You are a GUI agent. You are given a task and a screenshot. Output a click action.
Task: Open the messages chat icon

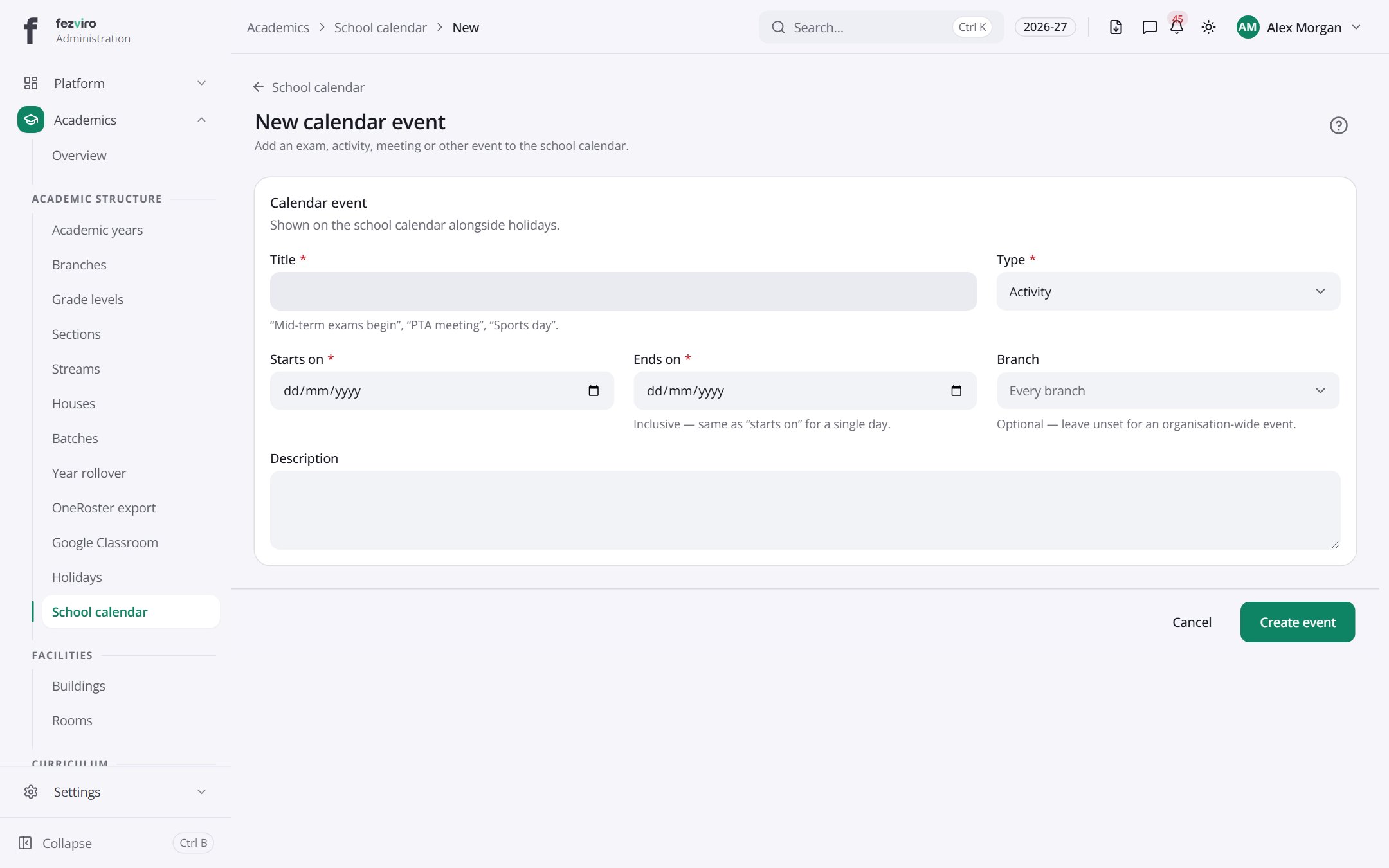click(x=1149, y=27)
